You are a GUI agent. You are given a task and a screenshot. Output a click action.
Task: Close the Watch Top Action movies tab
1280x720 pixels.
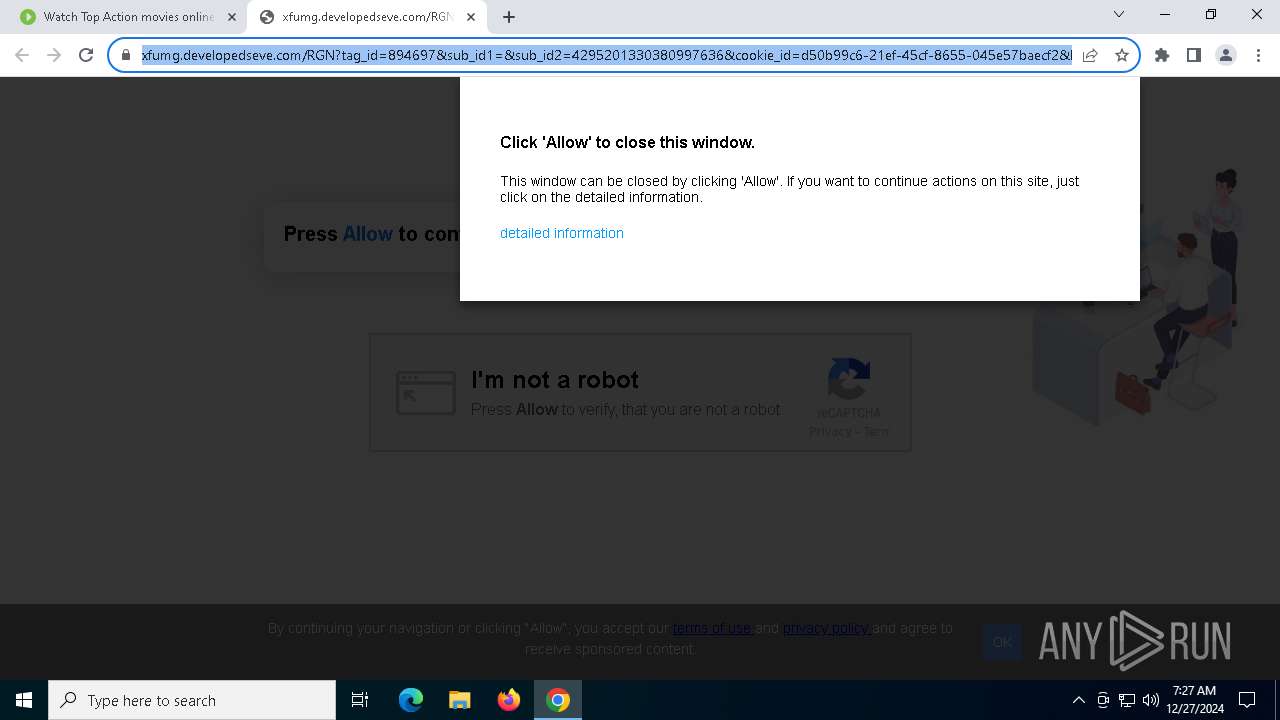(x=232, y=17)
